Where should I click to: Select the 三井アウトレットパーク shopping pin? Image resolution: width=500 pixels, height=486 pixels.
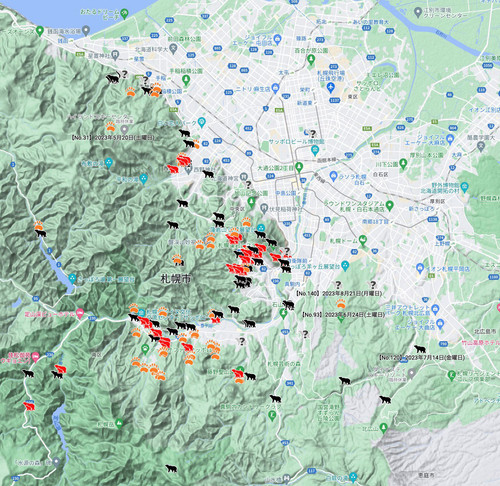(x=435, y=309)
